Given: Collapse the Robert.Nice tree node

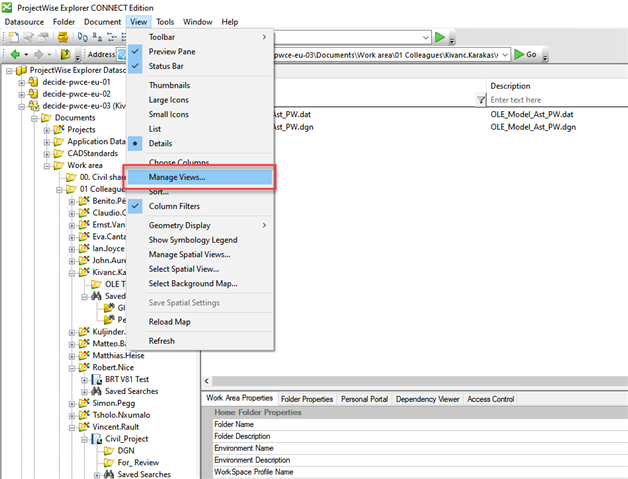Looking at the screenshot, I should tap(72, 368).
